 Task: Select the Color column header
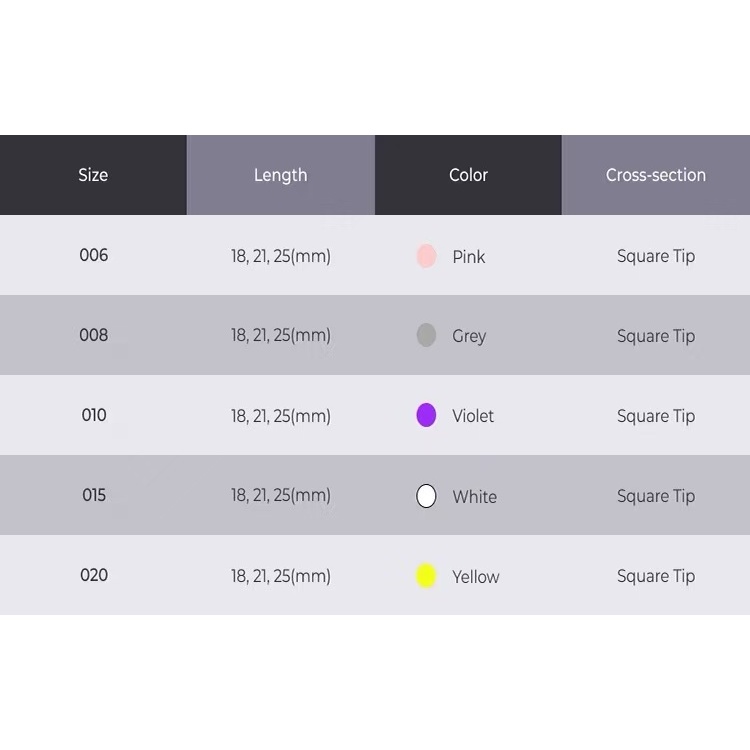pyautogui.click(x=468, y=175)
